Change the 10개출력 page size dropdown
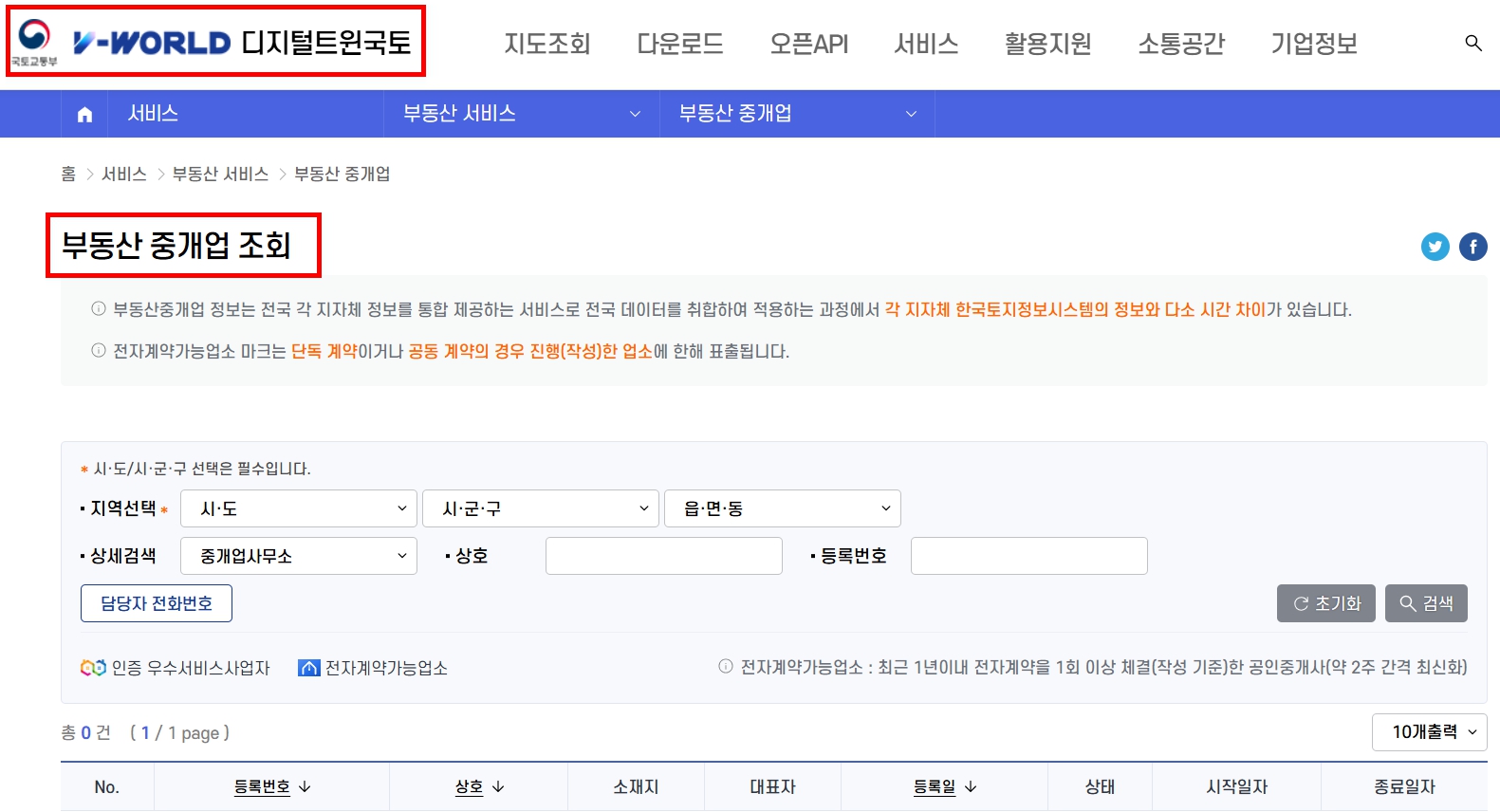 1429,732
